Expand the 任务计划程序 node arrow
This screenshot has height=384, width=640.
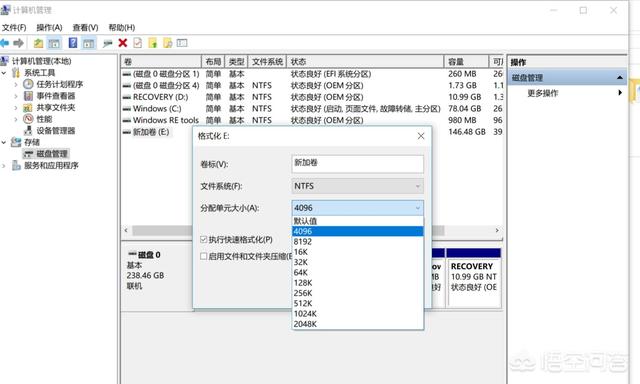(x=16, y=84)
